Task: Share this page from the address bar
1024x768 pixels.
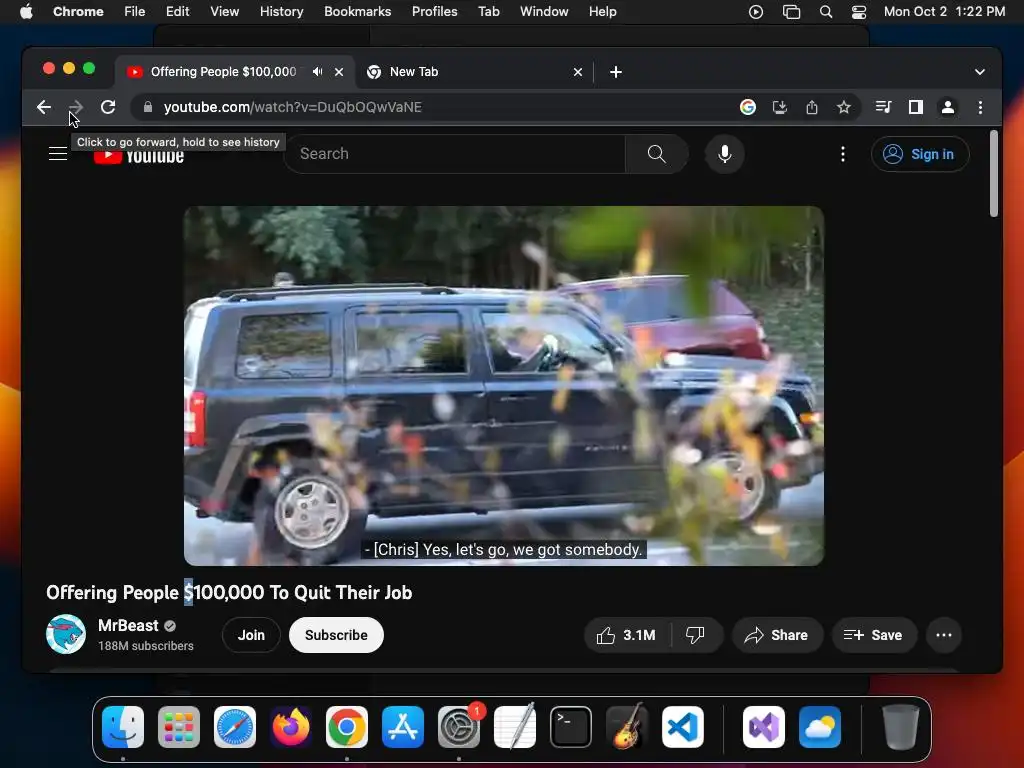Action: tap(812, 107)
